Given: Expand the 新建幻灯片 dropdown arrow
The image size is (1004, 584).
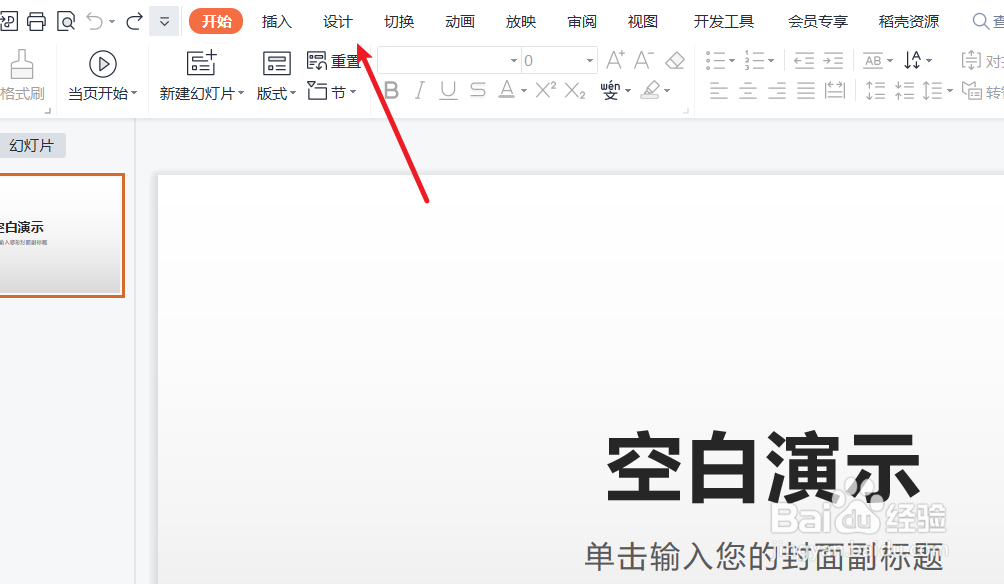Looking at the screenshot, I should [x=241, y=93].
